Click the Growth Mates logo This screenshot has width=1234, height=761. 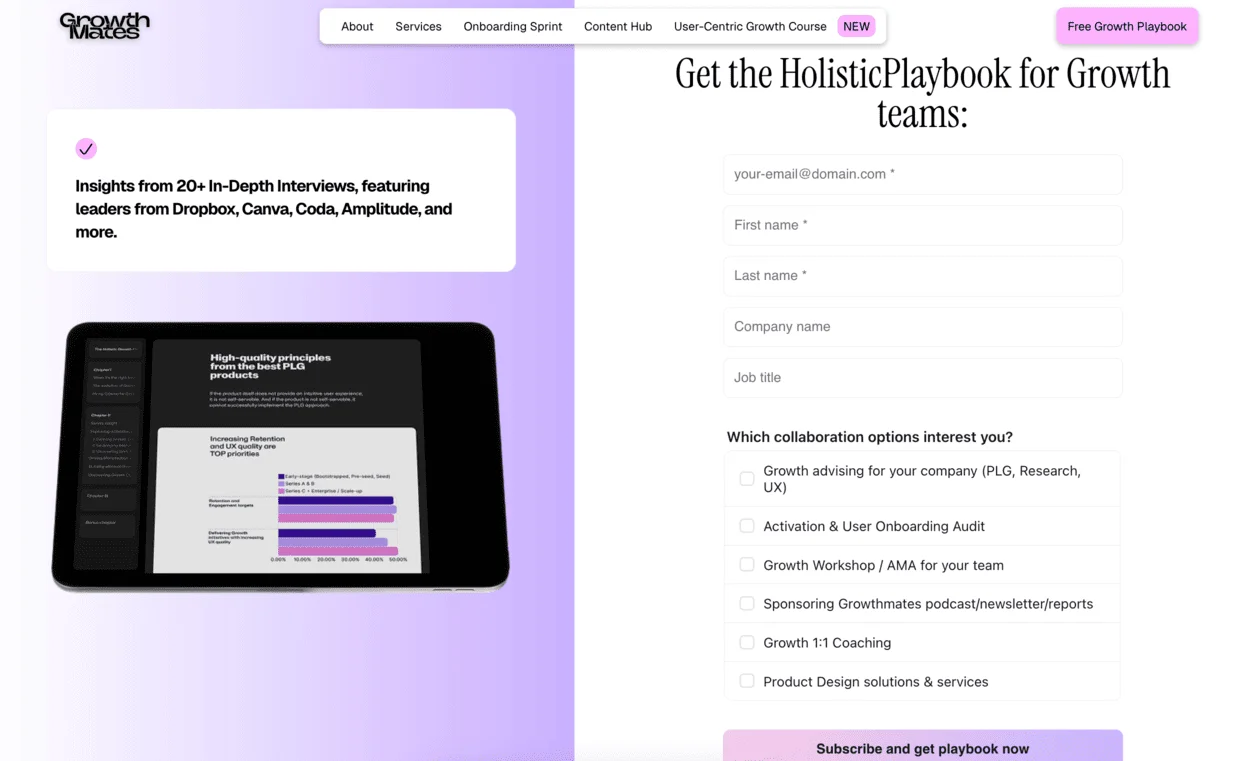point(104,26)
